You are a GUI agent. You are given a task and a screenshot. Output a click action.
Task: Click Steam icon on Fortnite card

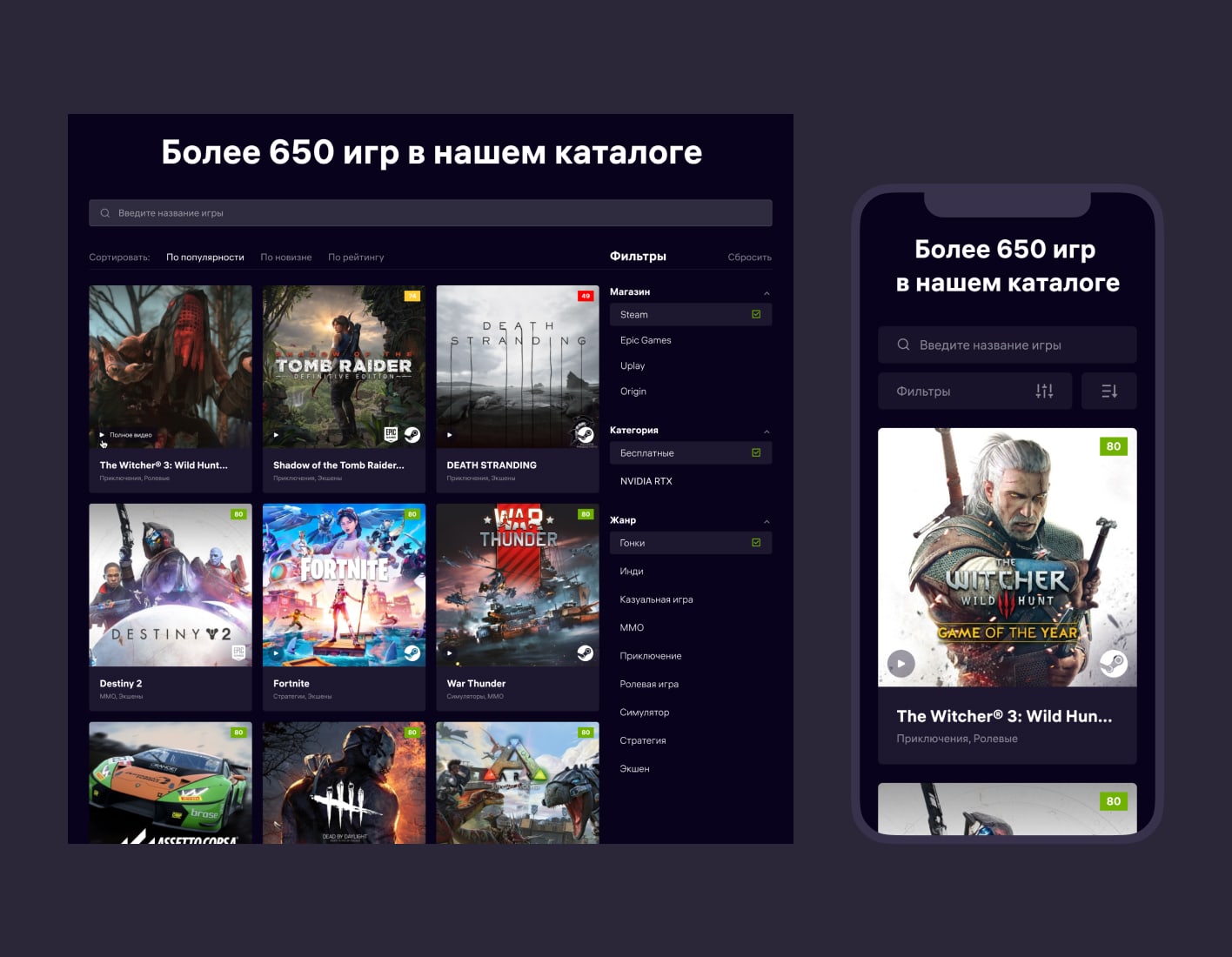point(412,652)
